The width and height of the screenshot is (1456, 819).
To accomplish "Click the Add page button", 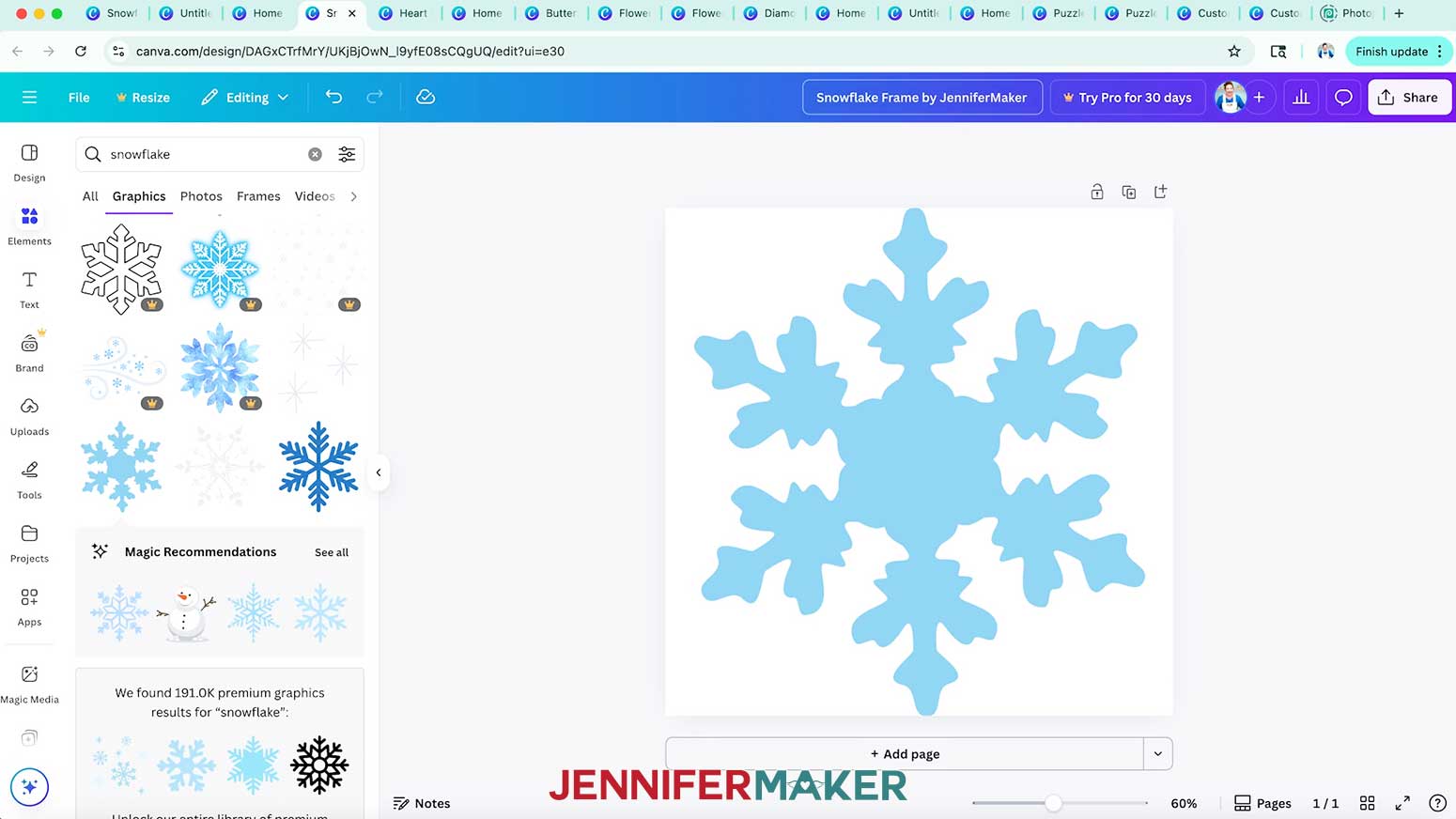I will [905, 753].
